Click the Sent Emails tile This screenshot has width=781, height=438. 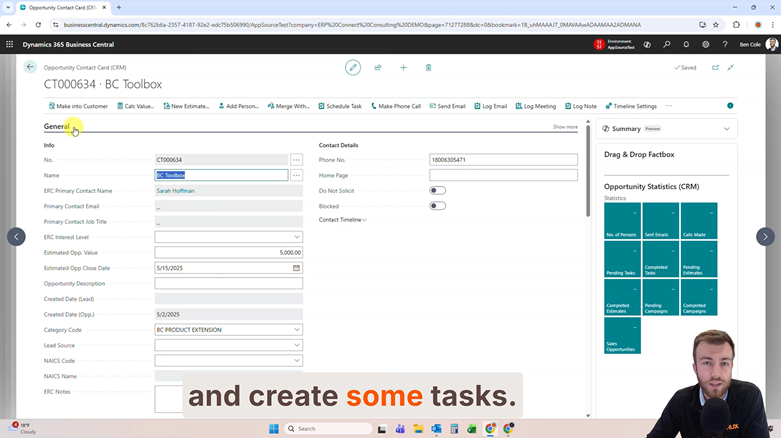coord(660,221)
